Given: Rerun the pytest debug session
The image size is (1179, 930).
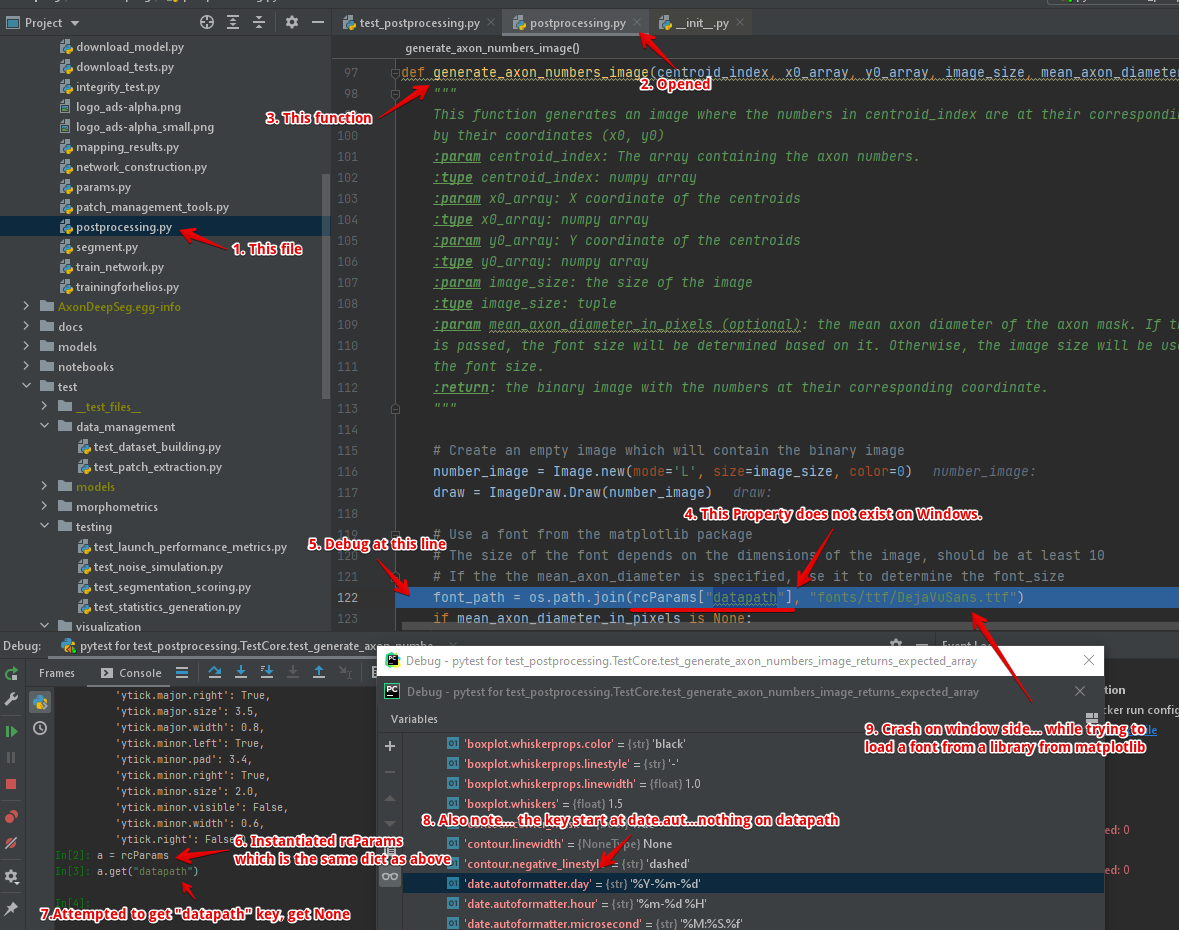Looking at the screenshot, I should [x=11, y=674].
